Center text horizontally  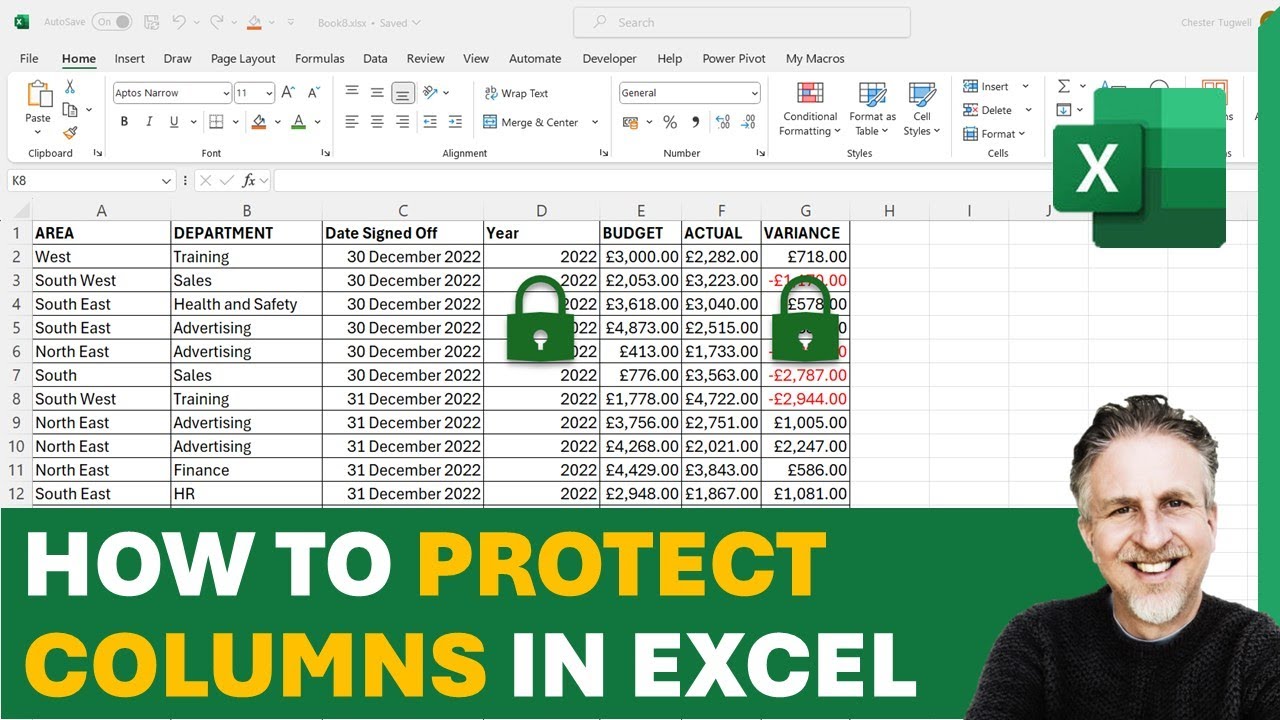tap(377, 122)
